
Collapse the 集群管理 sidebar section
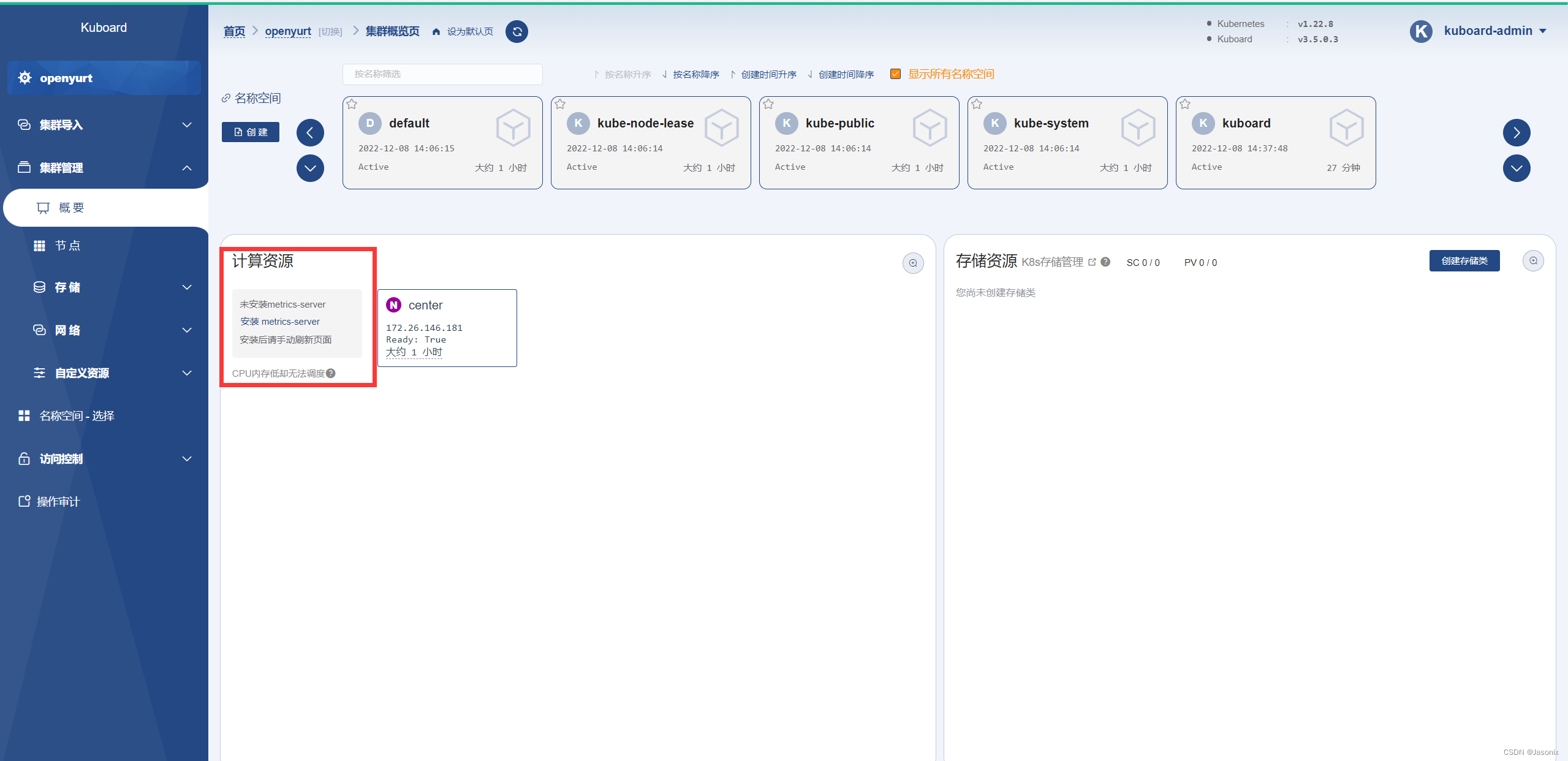187,167
